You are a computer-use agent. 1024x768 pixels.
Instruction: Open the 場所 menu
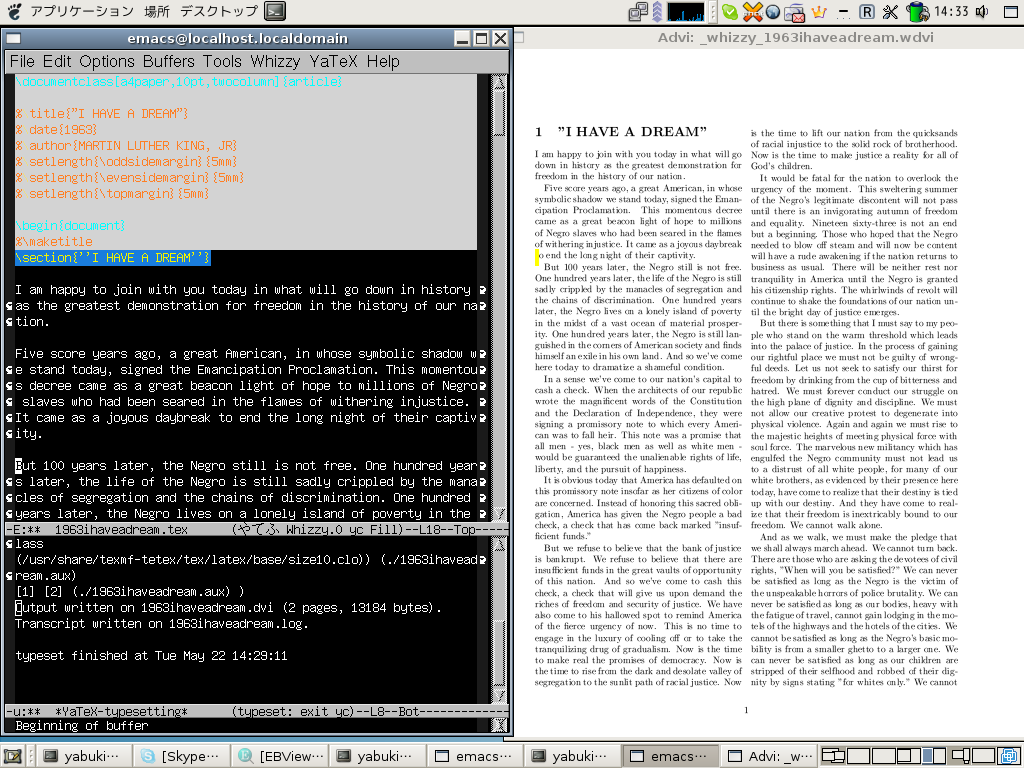[157, 11]
